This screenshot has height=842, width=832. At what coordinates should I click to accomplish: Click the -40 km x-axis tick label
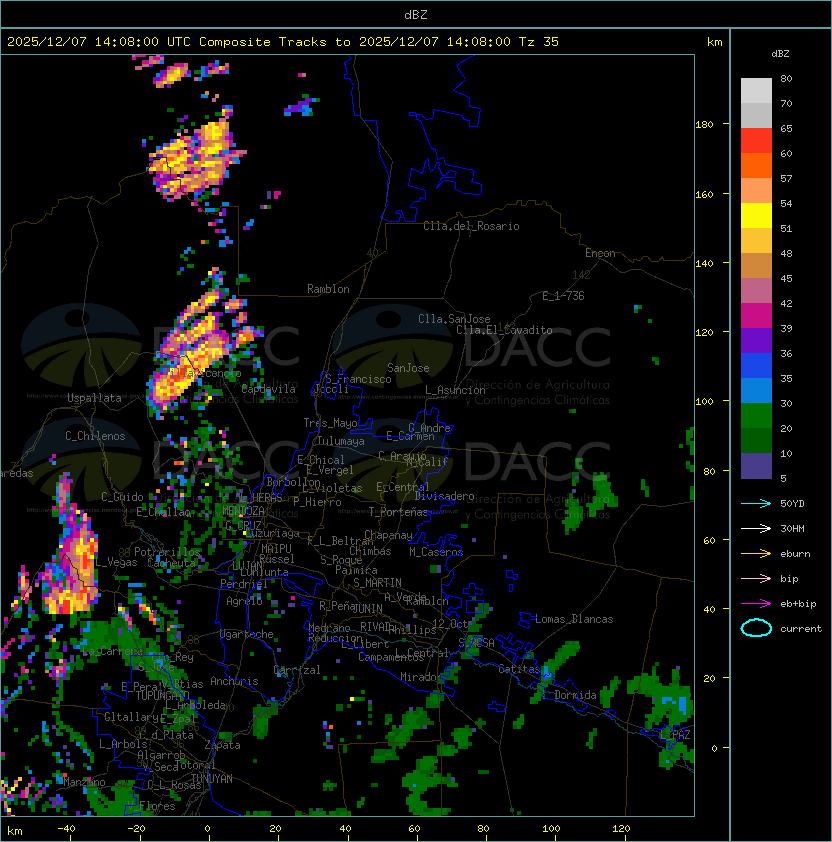tap(66, 829)
